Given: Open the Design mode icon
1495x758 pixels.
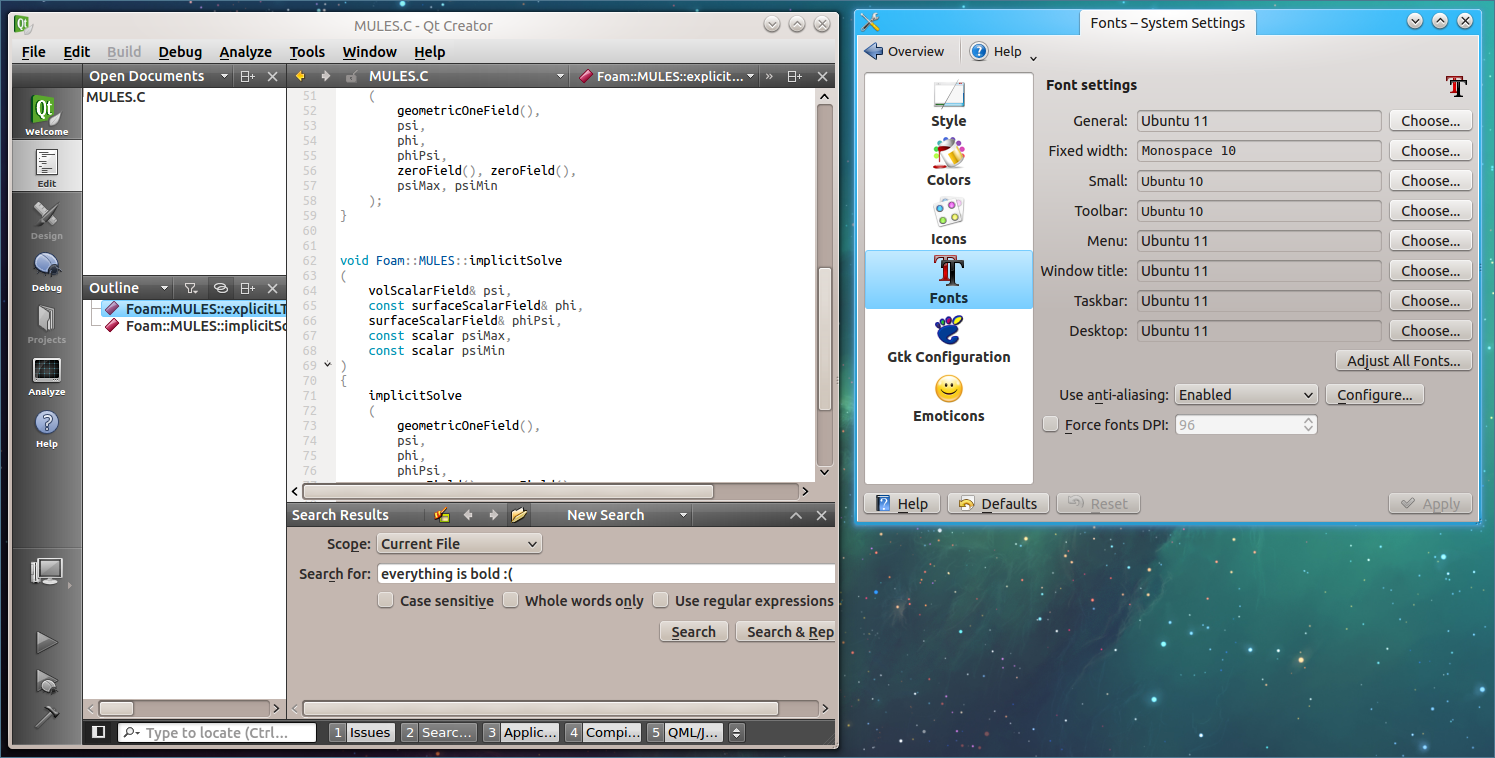Looking at the screenshot, I should point(47,218).
